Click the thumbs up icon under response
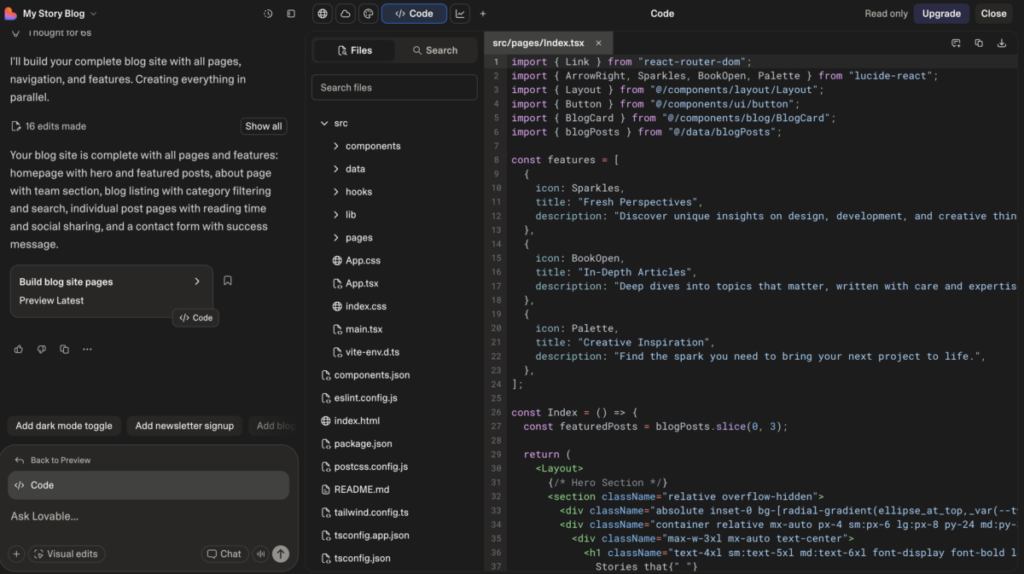 (x=18, y=349)
